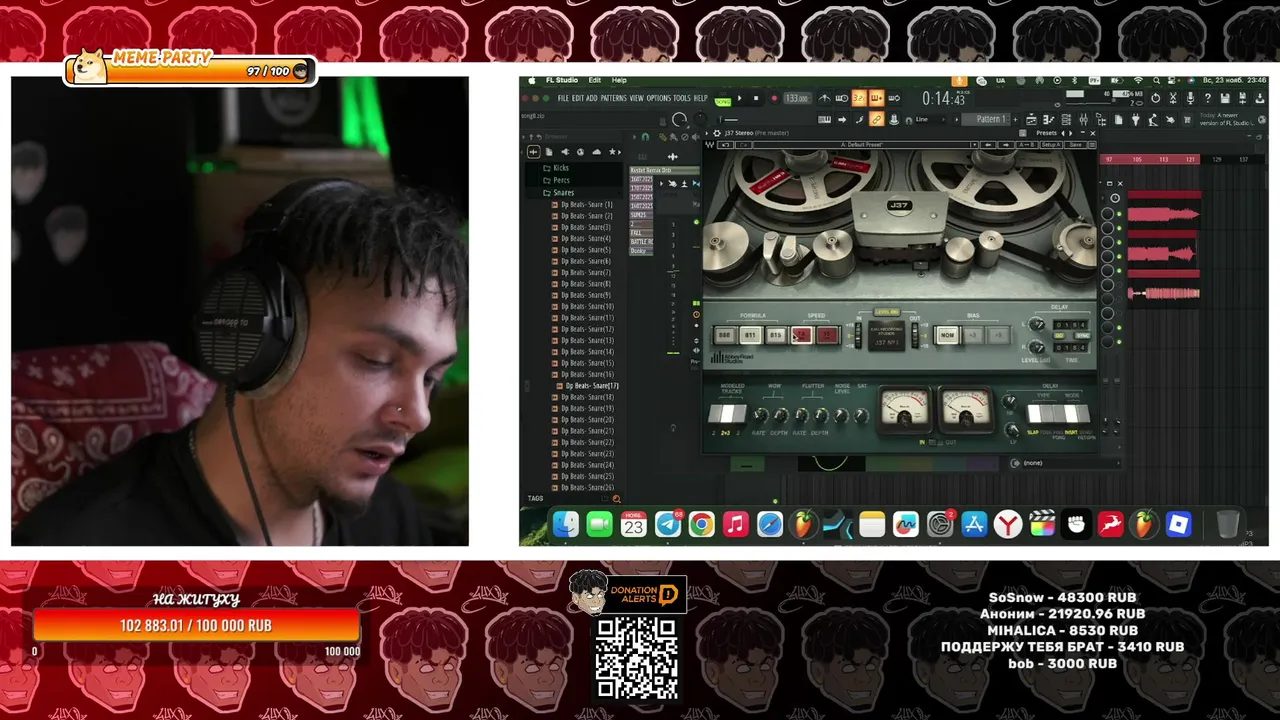Open the PATTERNS menu

pos(613,98)
